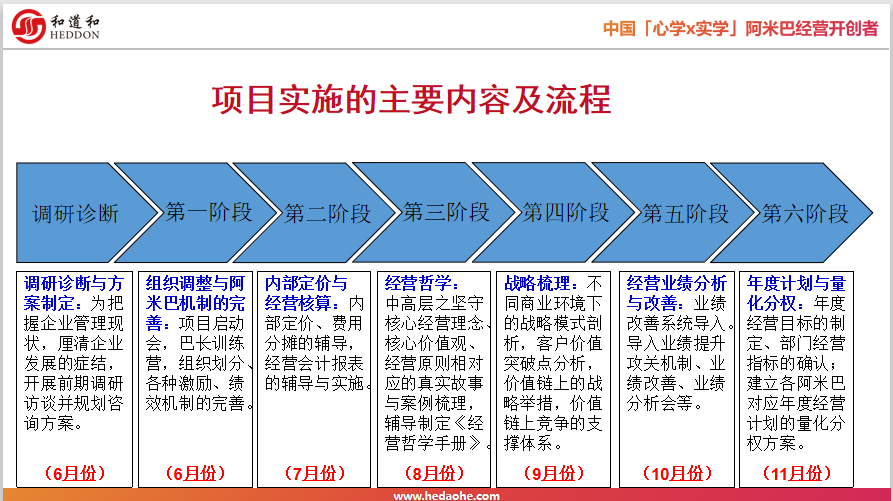Select the 调研诊断 arrow shape
The height and width of the screenshot is (501, 893).
click(x=85, y=213)
